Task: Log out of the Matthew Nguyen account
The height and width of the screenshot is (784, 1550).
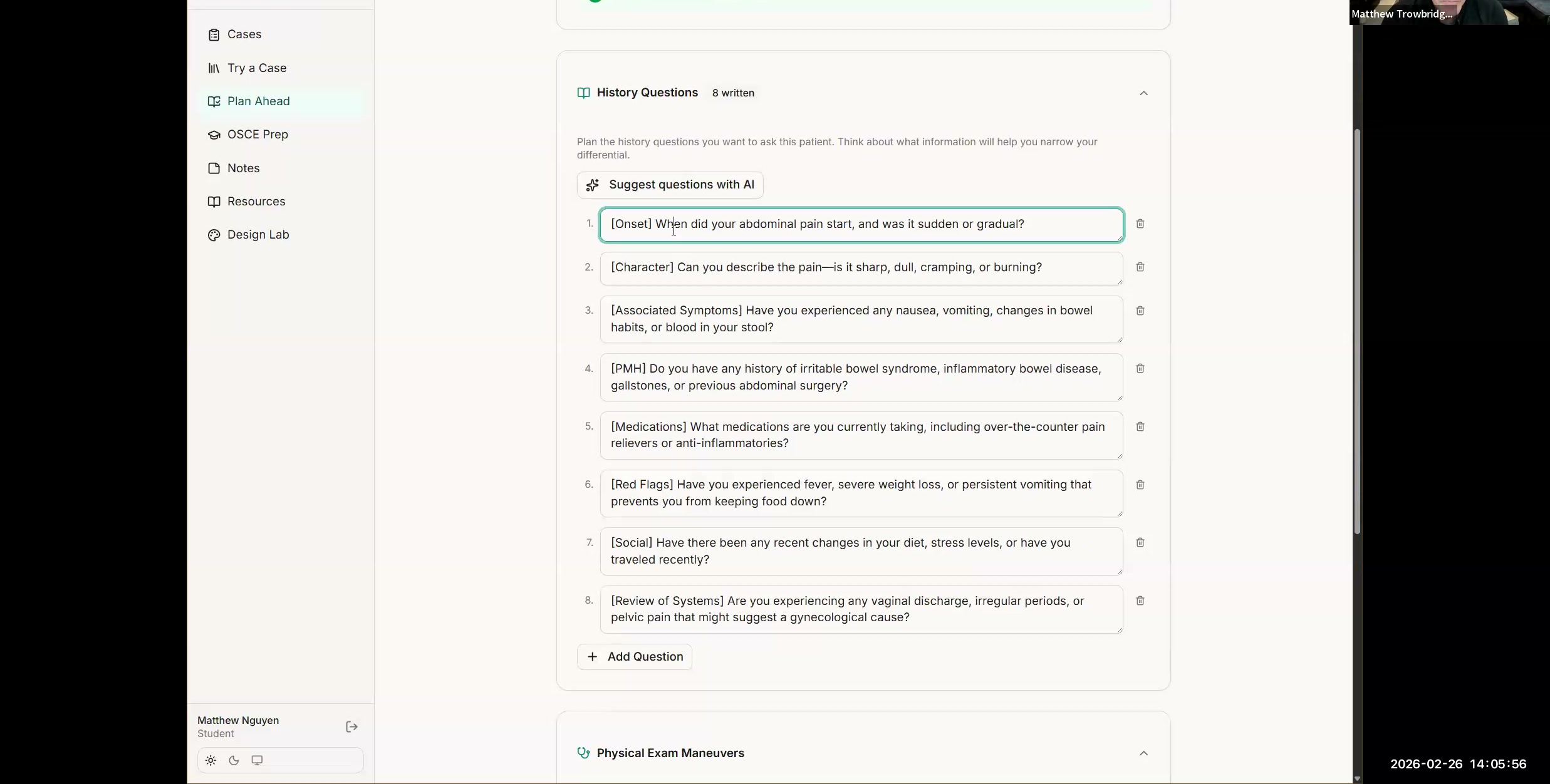Action: (x=351, y=726)
